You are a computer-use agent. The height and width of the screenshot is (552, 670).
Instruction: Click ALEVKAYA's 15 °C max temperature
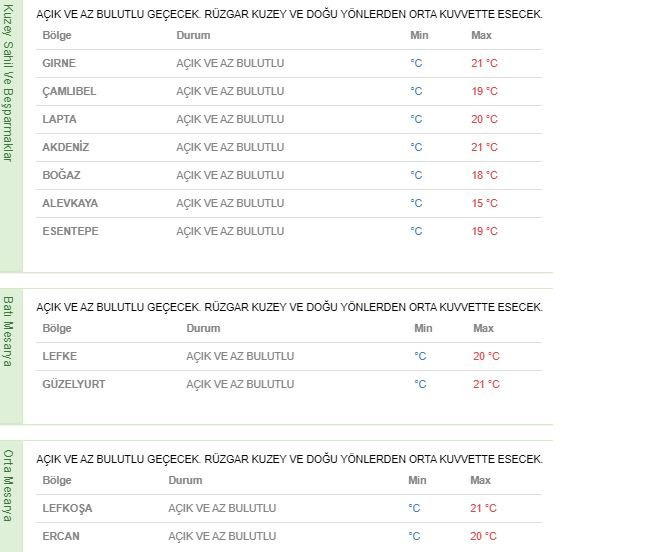tap(484, 203)
